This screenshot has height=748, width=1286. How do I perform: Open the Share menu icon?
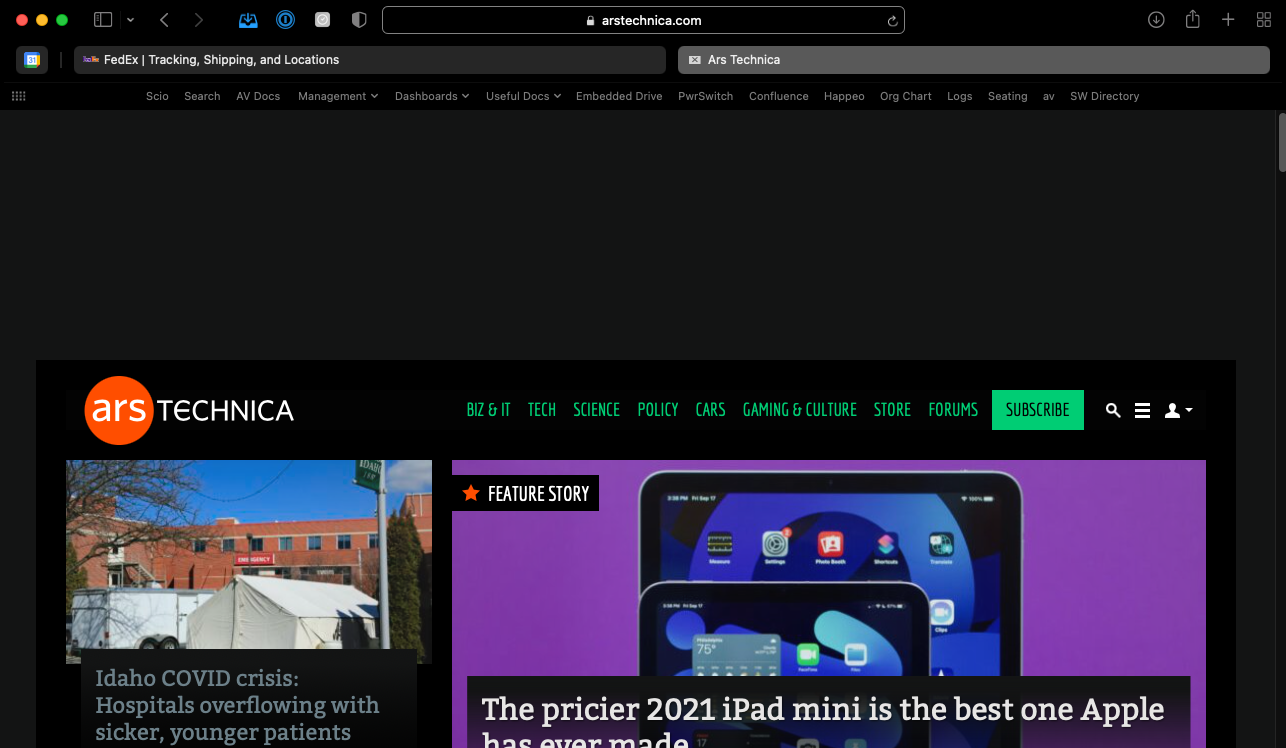point(1192,19)
